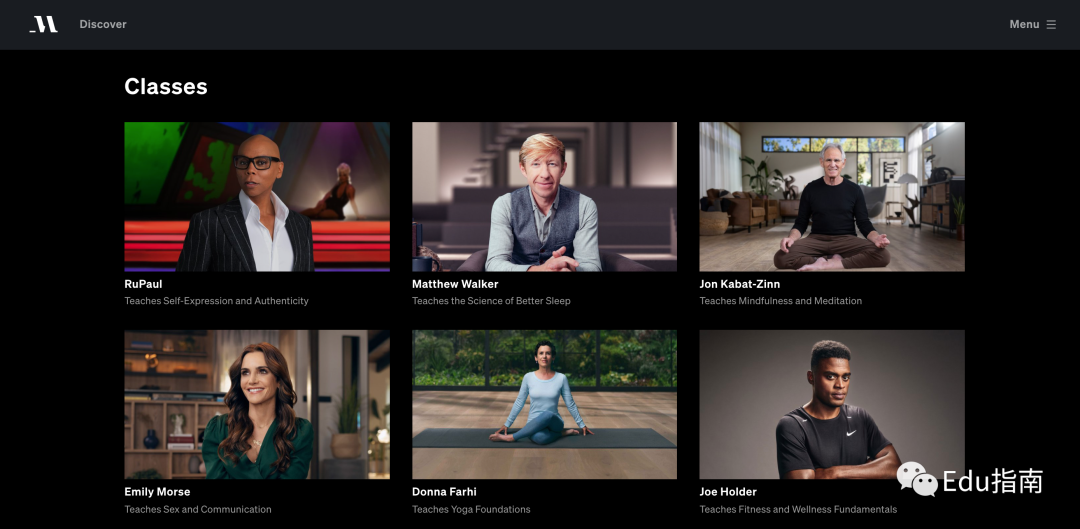1080x529 pixels.
Task: Click the Joe Holder instructor name
Action: [728, 492]
